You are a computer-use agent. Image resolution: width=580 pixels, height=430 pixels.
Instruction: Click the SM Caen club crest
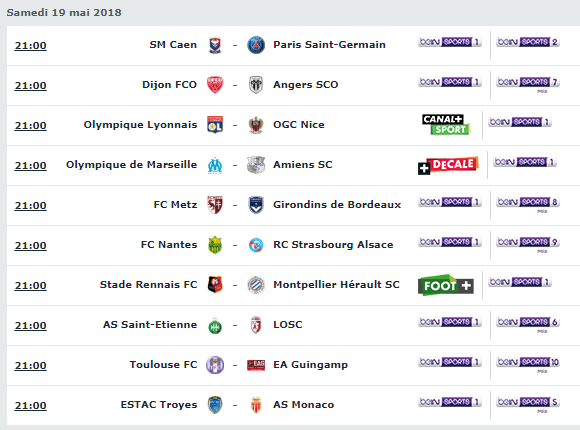click(x=215, y=45)
